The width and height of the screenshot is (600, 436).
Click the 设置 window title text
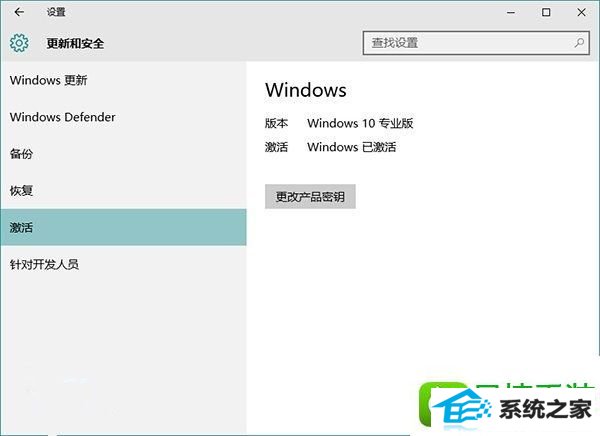(56, 12)
